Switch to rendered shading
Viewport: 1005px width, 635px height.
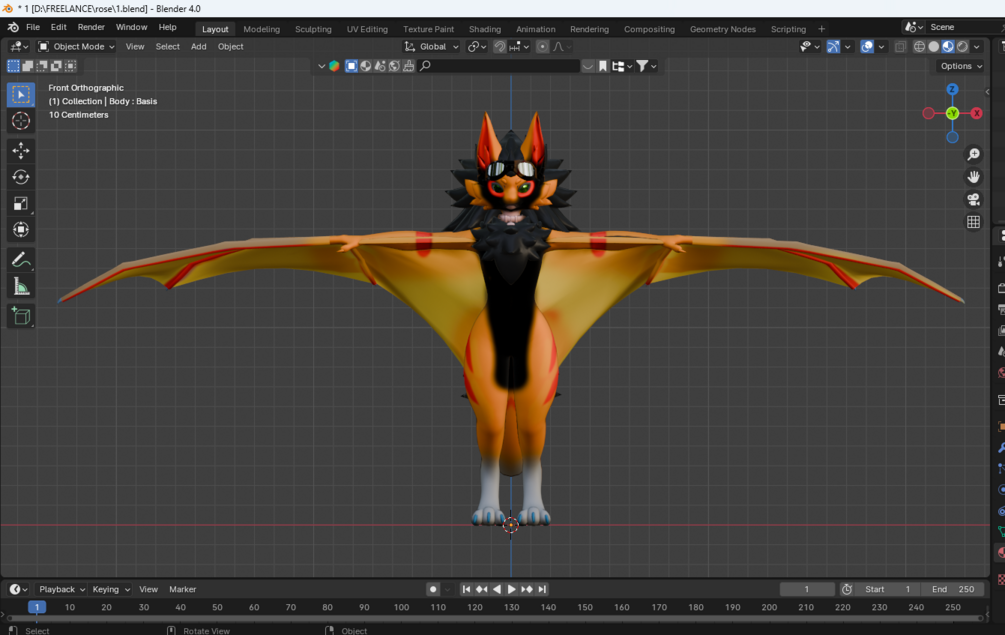click(x=962, y=47)
